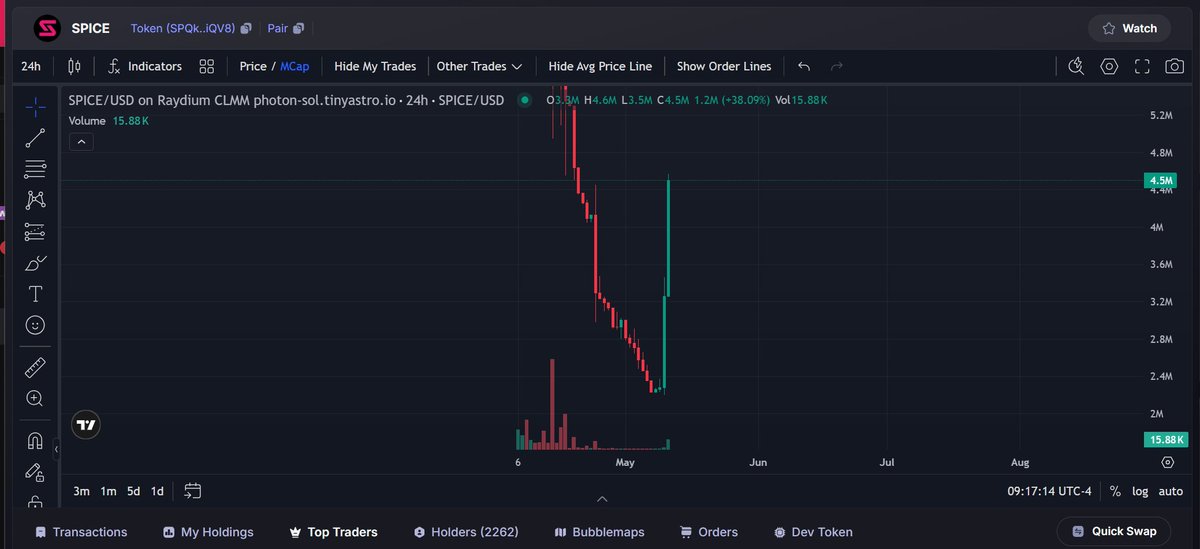Open the indicator templates grid icon
This screenshot has width=1200, height=549.
[x=207, y=66]
